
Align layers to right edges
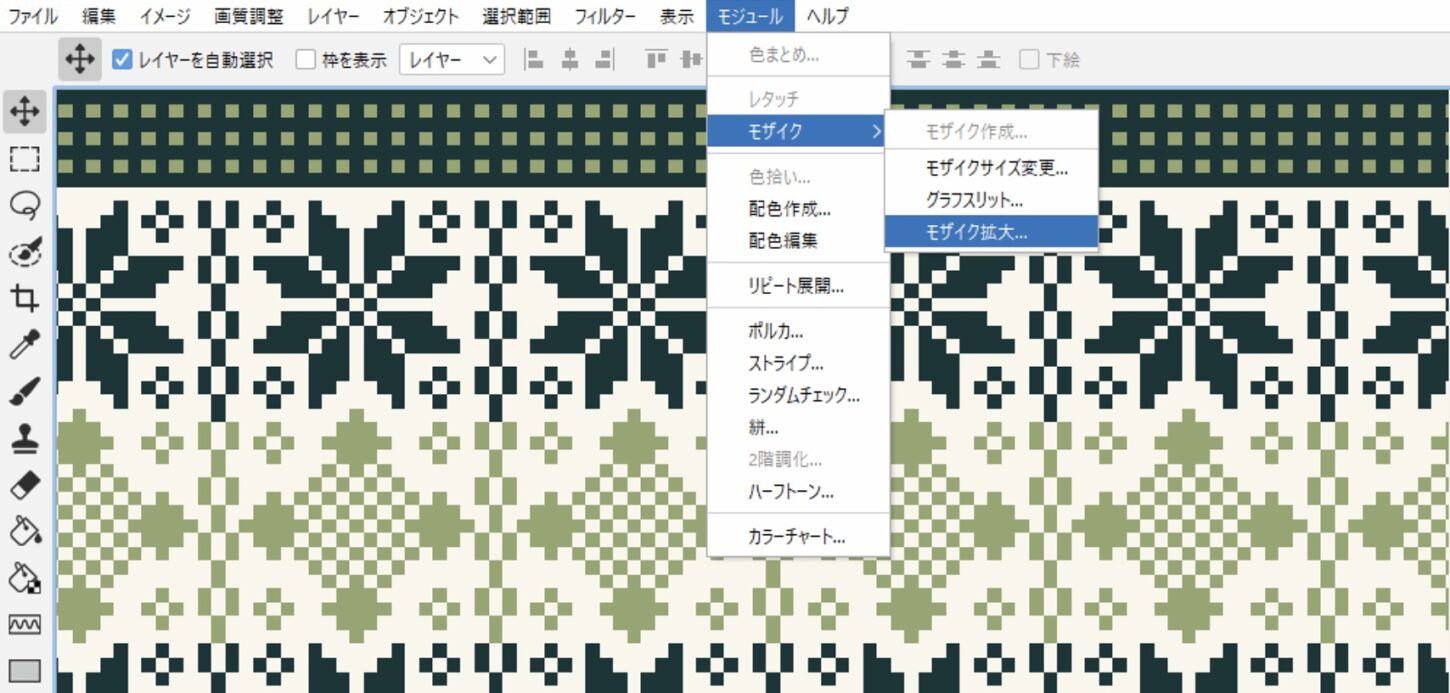(605, 60)
